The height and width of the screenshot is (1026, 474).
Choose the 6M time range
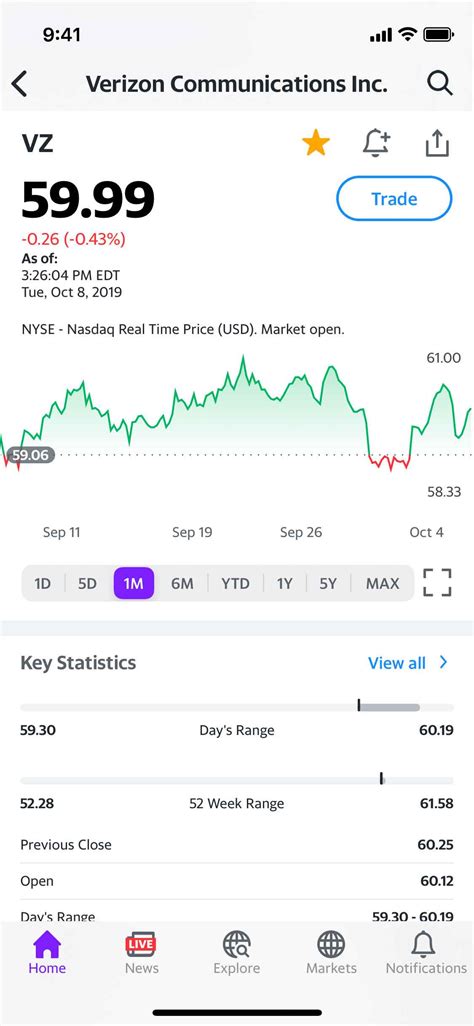point(182,583)
